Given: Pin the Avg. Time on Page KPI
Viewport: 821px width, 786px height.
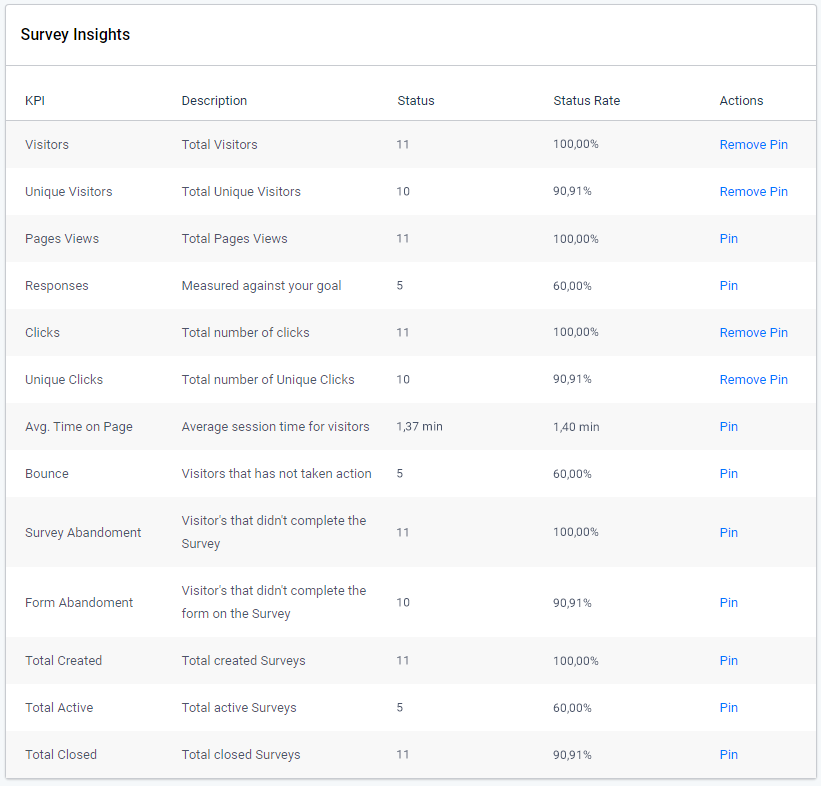Looking at the screenshot, I should coord(728,426).
